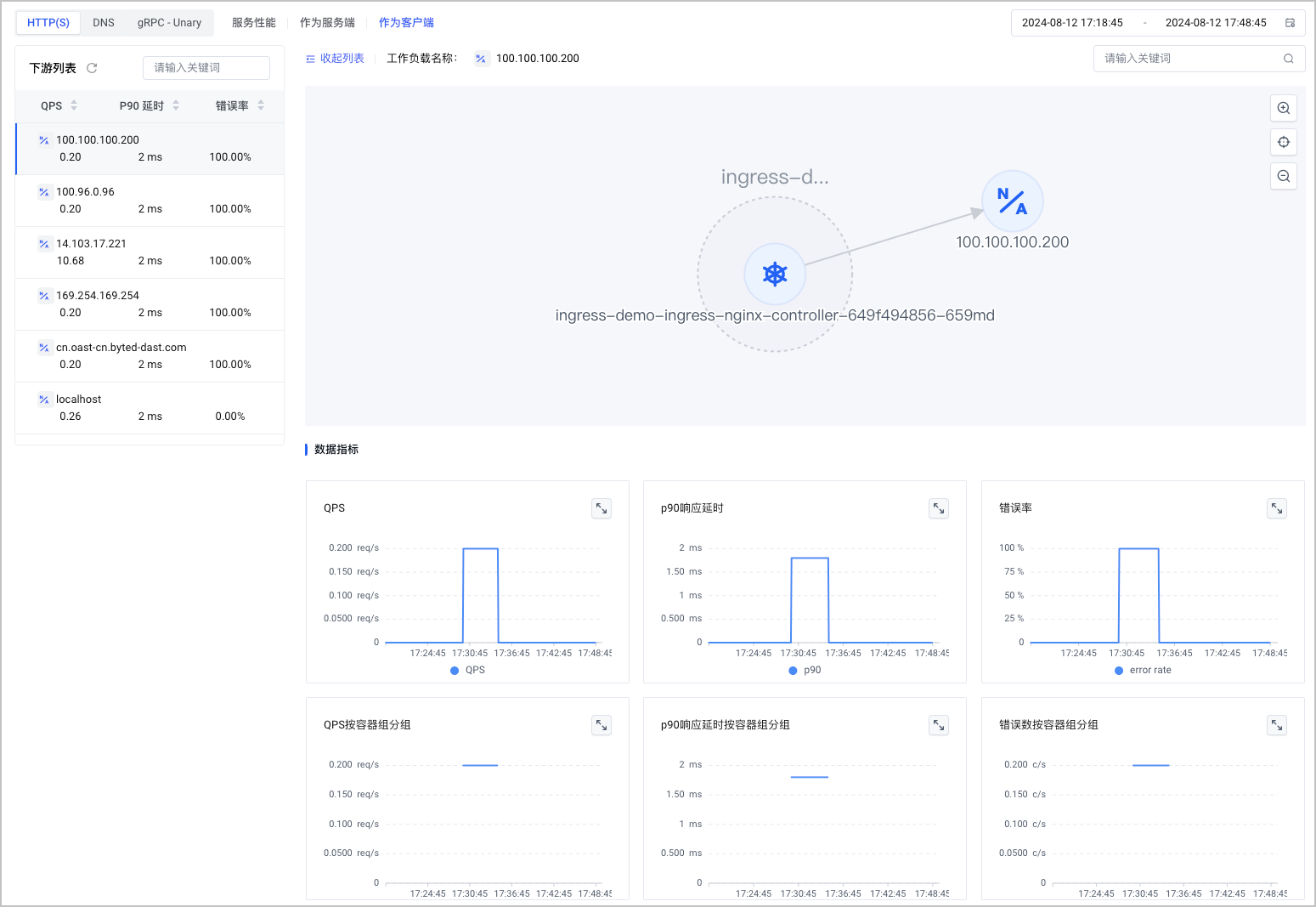Screen dimensions: 1316x907
Task: Open the calendar date picker icon
Action: coord(1290,23)
